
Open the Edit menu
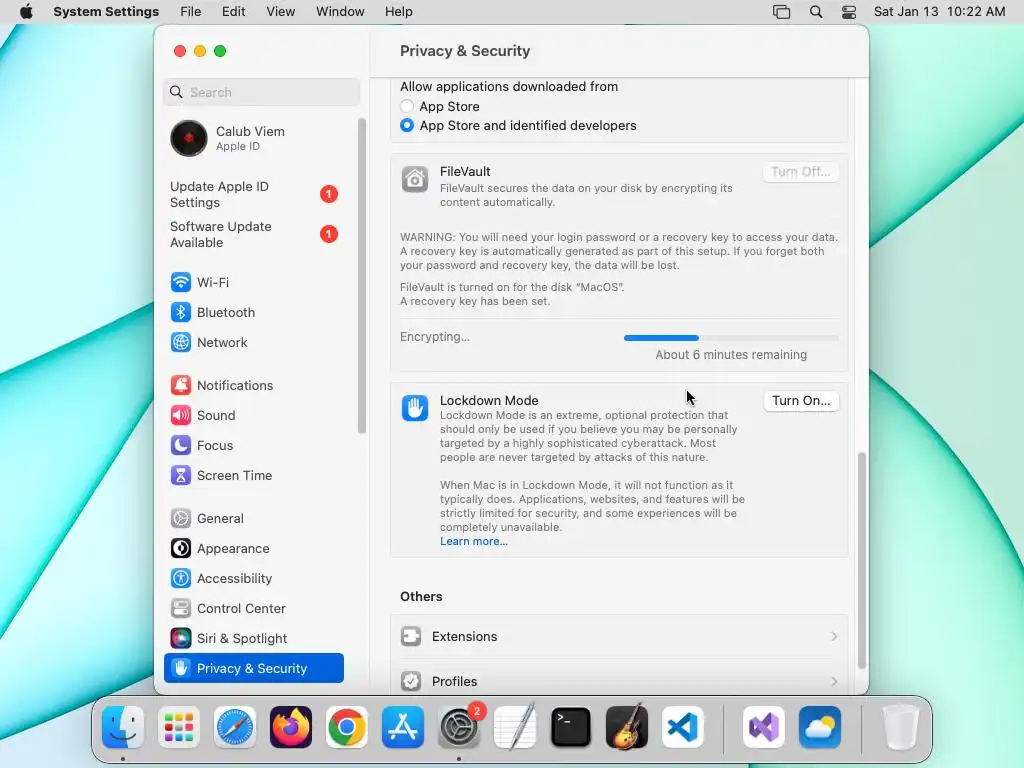pyautogui.click(x=233, y=12)
